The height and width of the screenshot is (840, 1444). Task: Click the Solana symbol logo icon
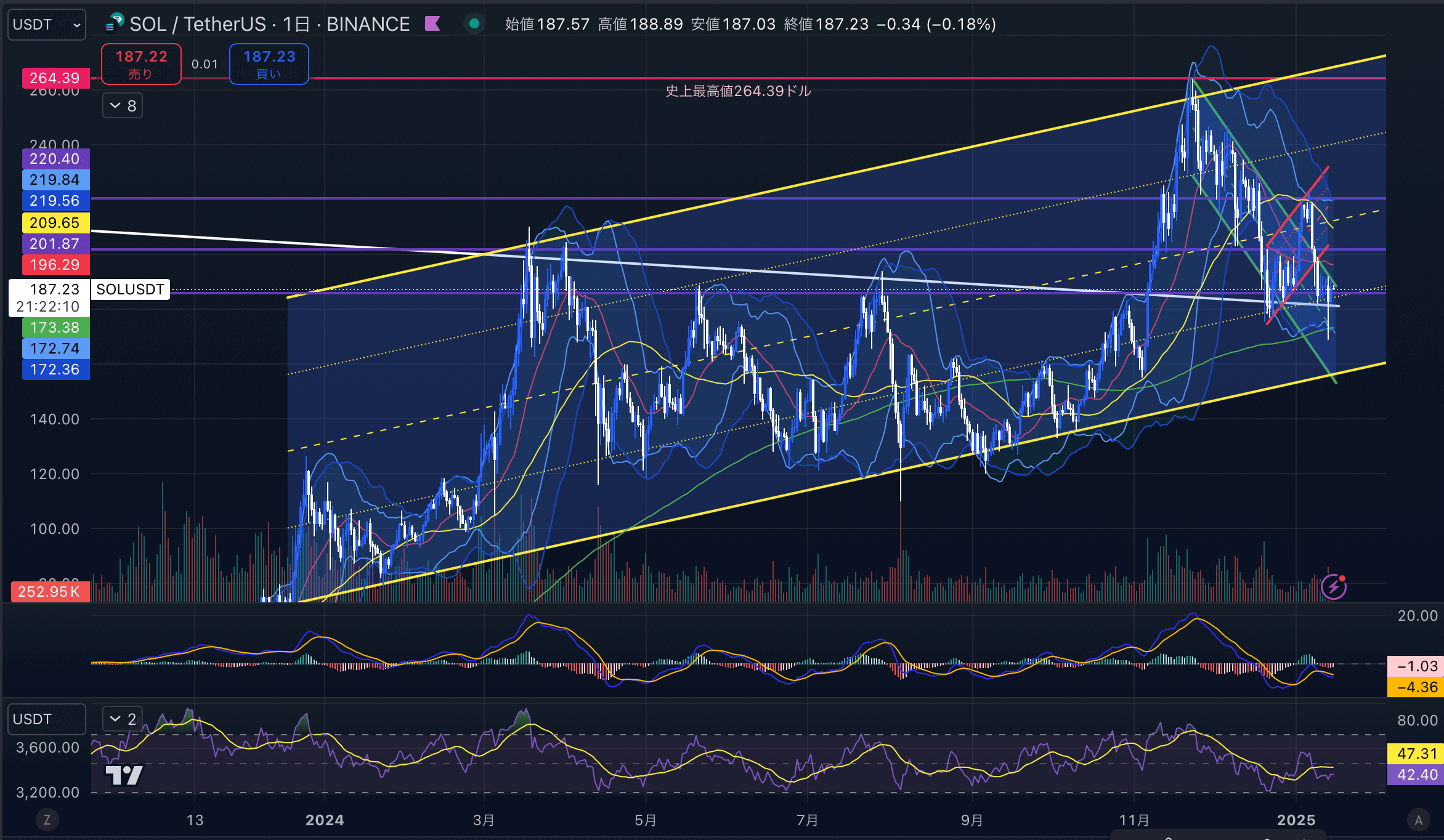coord(115,23)
